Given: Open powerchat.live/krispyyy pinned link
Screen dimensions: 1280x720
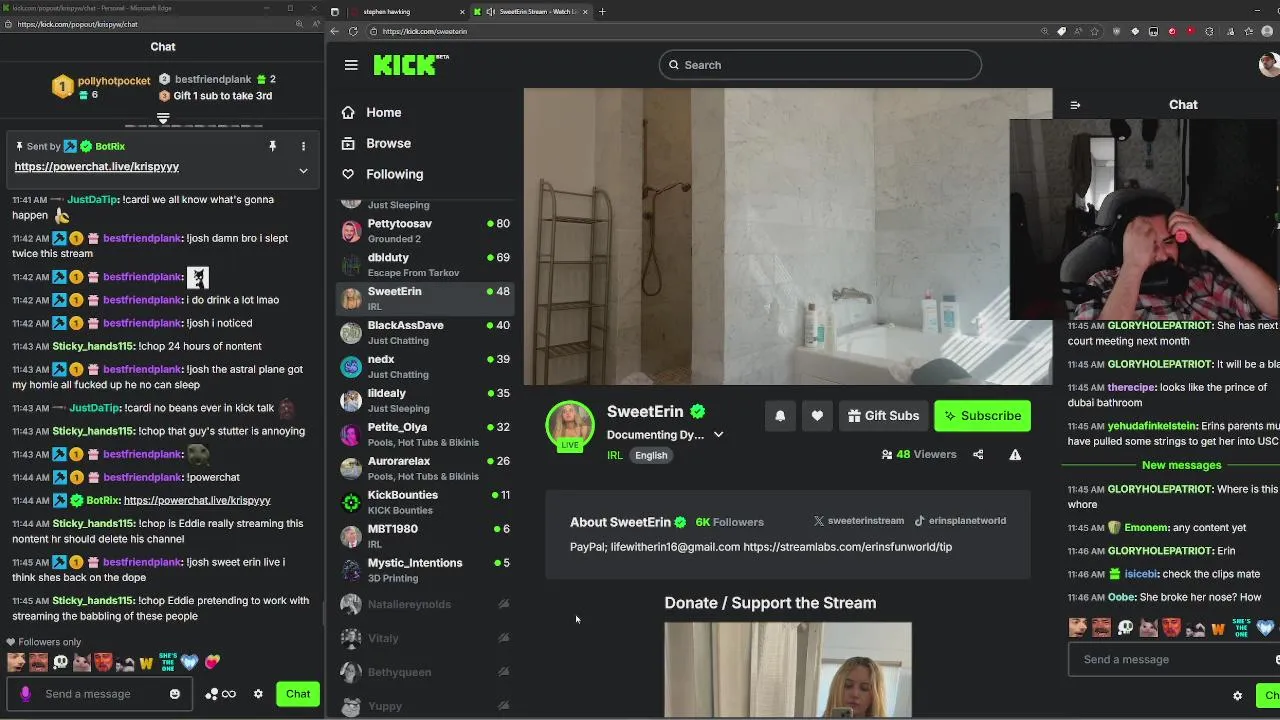Looking at the screenshot, I should [x=96, y=167].
